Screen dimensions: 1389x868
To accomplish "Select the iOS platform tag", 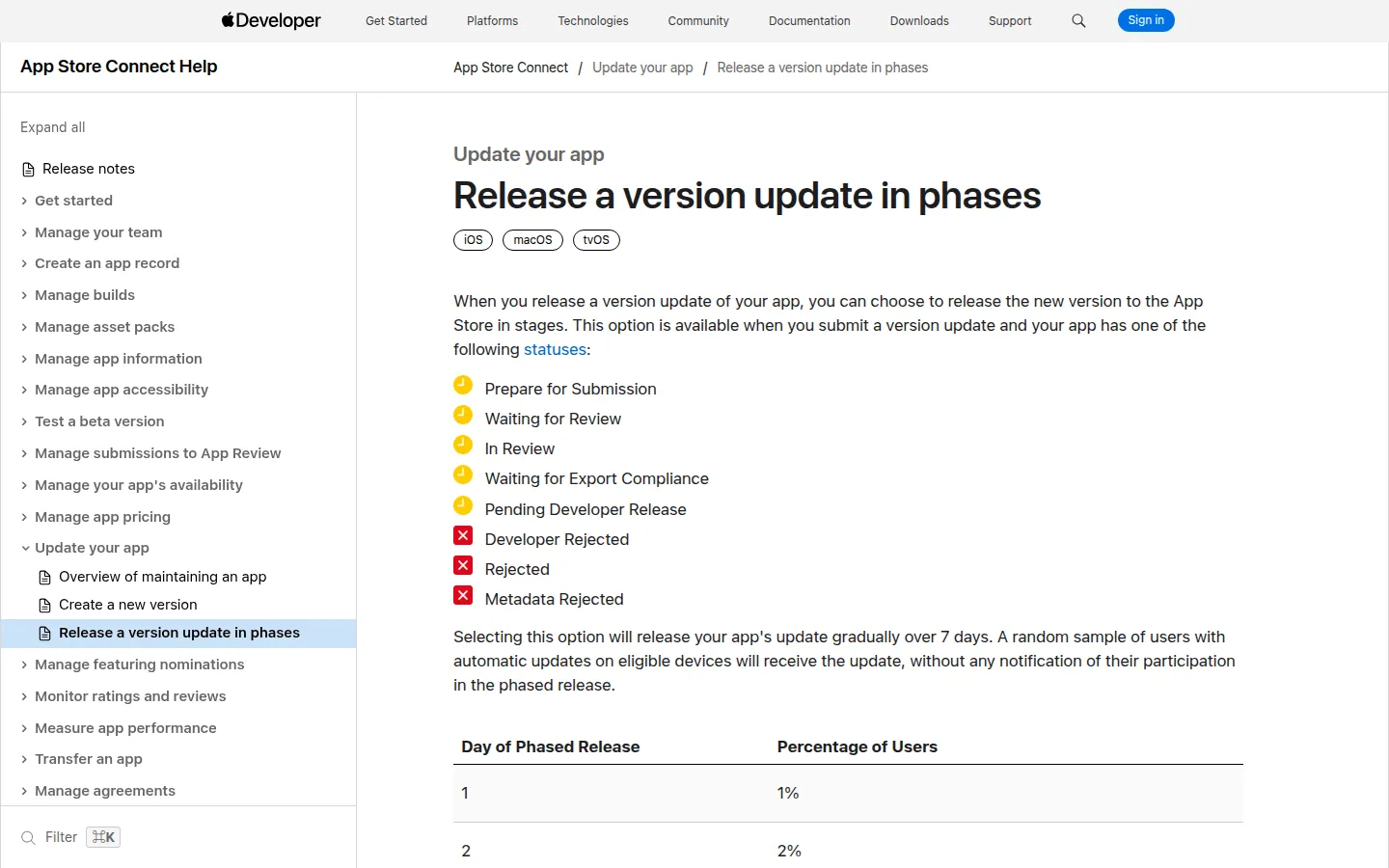I will [x=473, y=240].
